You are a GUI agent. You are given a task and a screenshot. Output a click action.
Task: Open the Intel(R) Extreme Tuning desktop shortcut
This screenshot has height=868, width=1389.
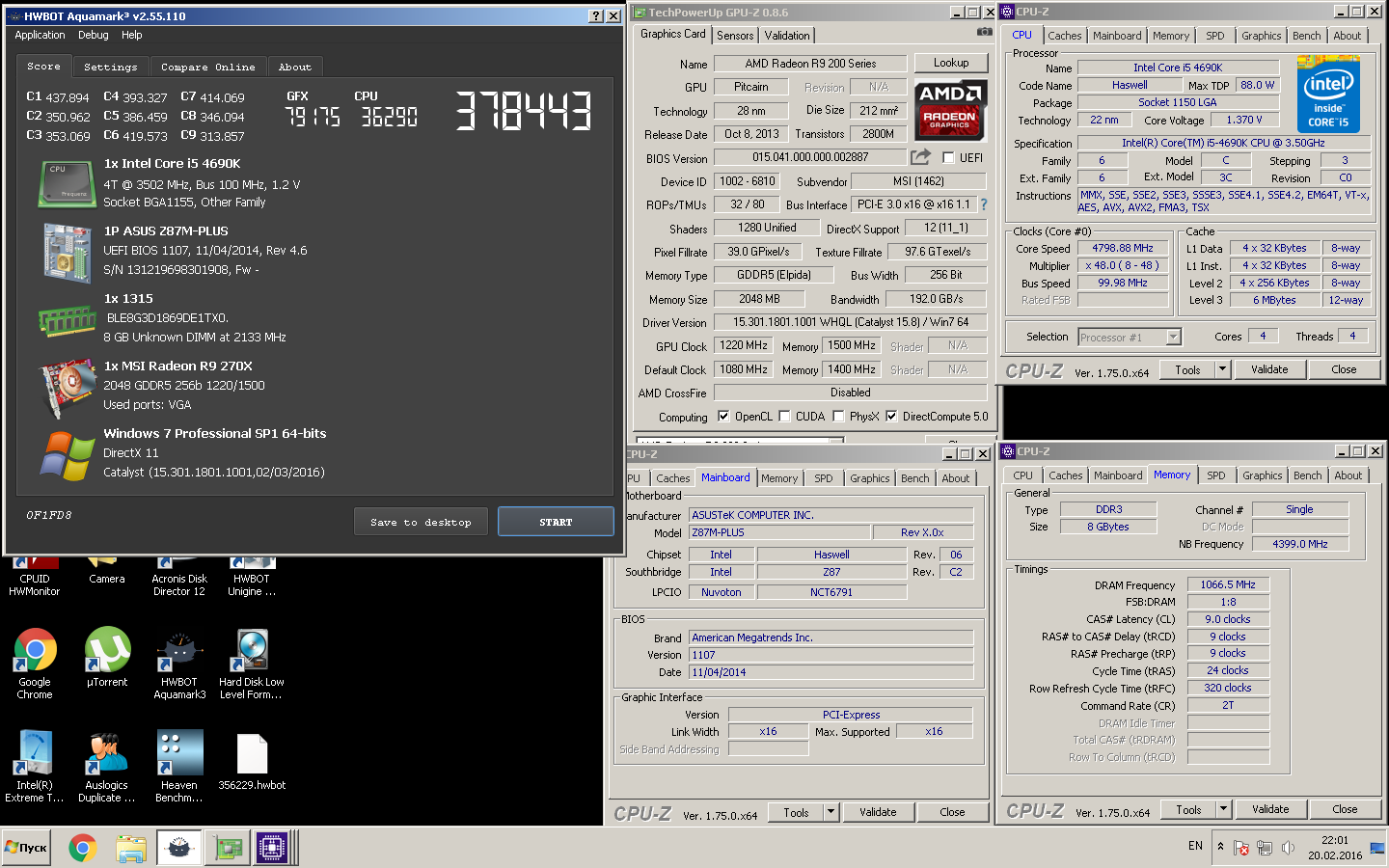point(35,767)
